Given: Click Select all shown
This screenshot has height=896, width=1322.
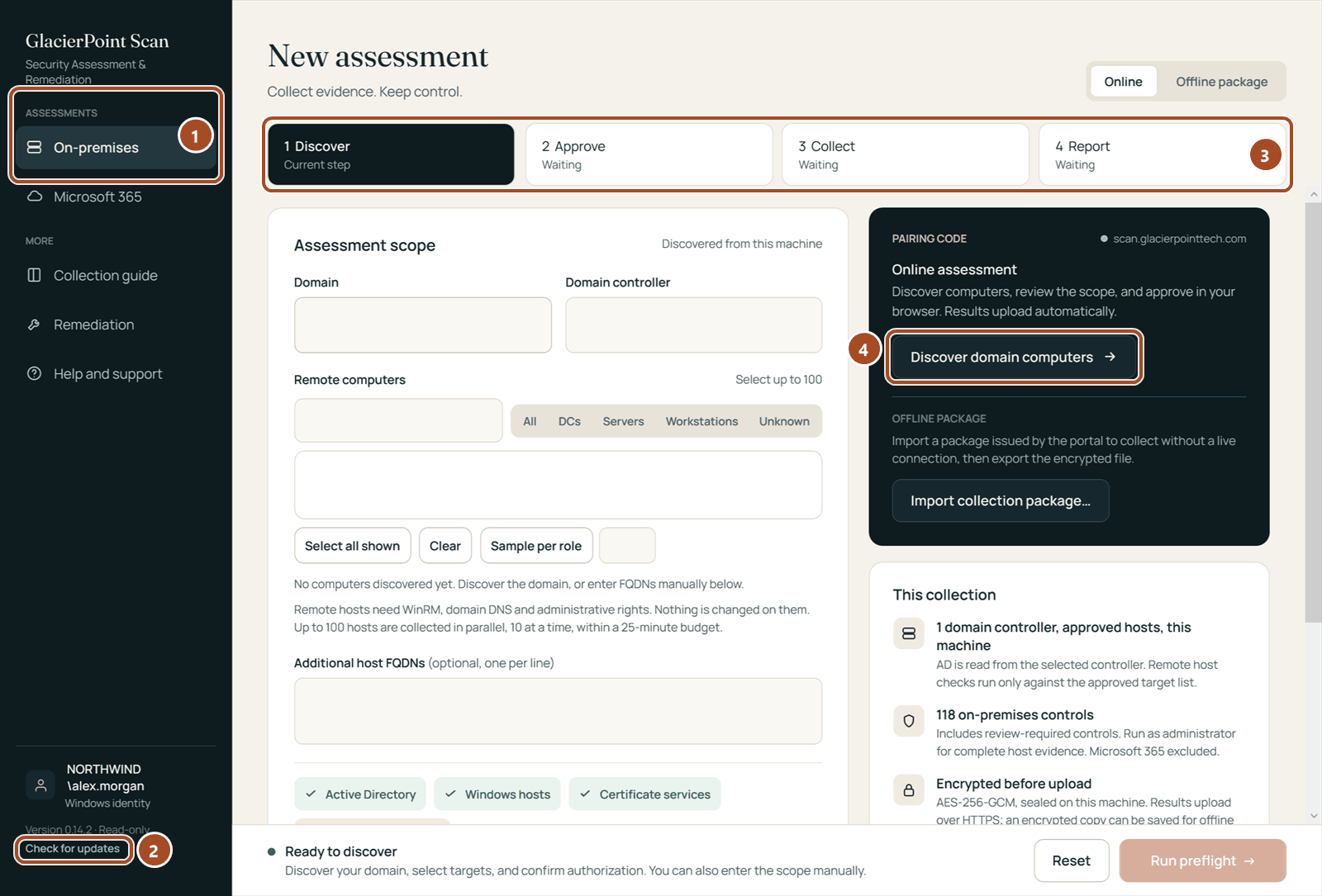Looking at the screenshot, I should pos(352,546).
